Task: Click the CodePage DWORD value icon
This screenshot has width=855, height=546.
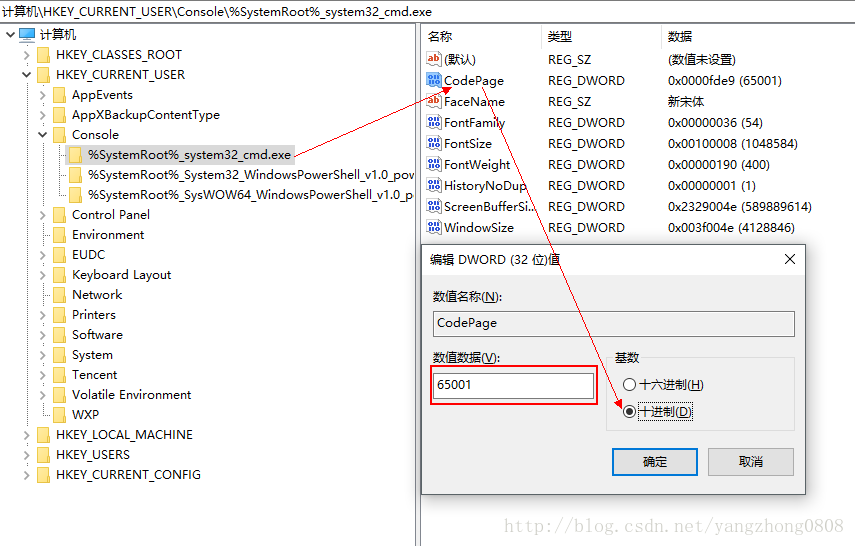Action: [x=434, y=80]
